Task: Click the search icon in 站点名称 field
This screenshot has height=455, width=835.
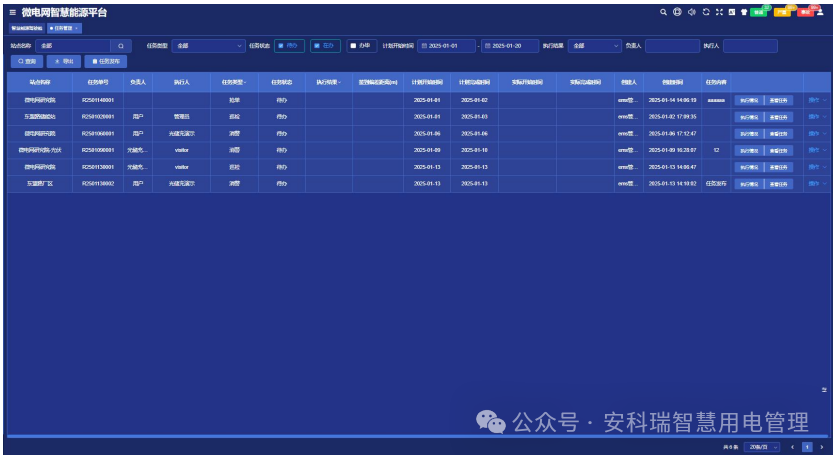Action: click(x=121, y=46)
